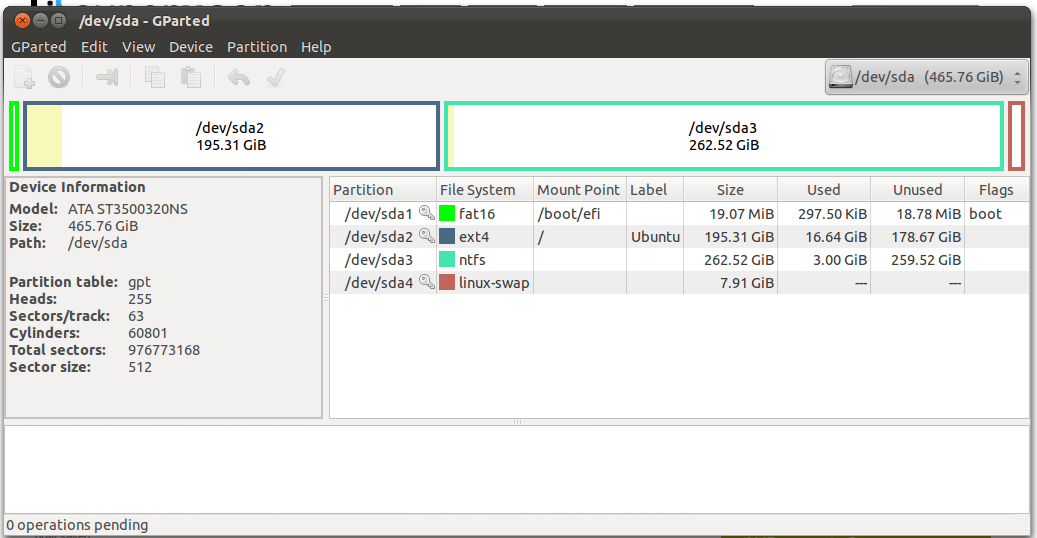This screenshot has width=1037, height=538.
Task: Click the green fat16 color swatch
Action: pyautogui.click(x=447, y=214)
